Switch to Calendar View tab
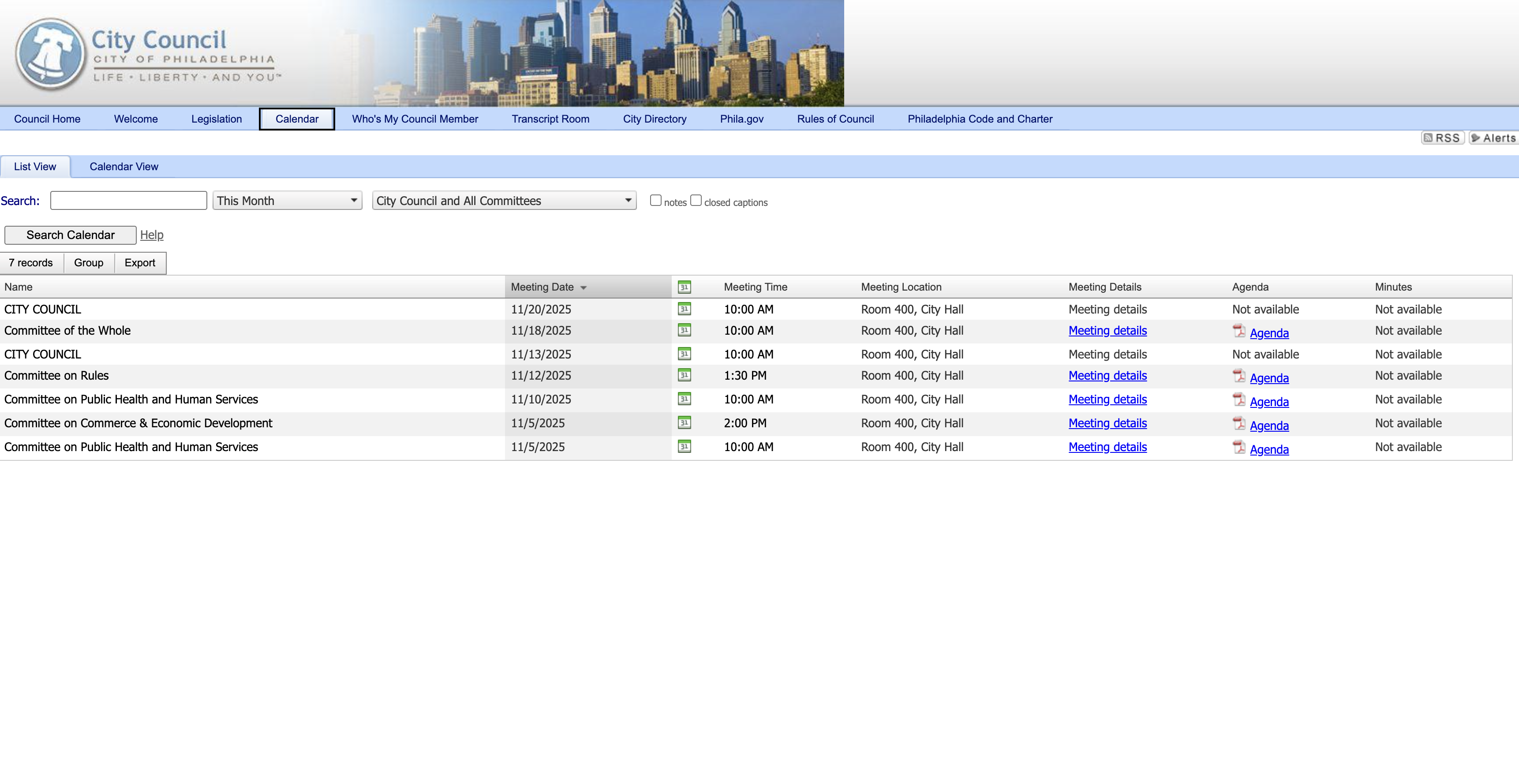The width and height of the screenshot is (1519, 784). pos(124,167)
